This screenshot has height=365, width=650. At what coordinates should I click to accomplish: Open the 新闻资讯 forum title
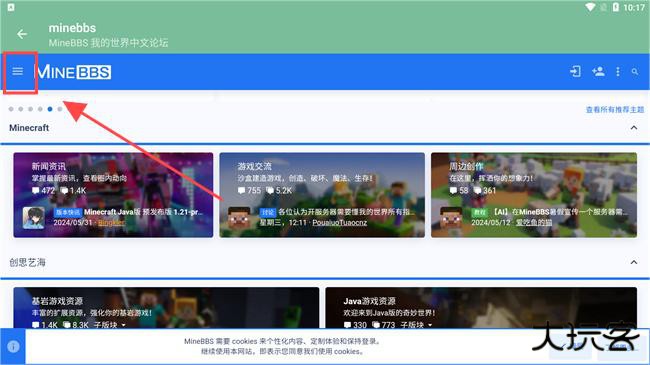click(x=49, y=166)
